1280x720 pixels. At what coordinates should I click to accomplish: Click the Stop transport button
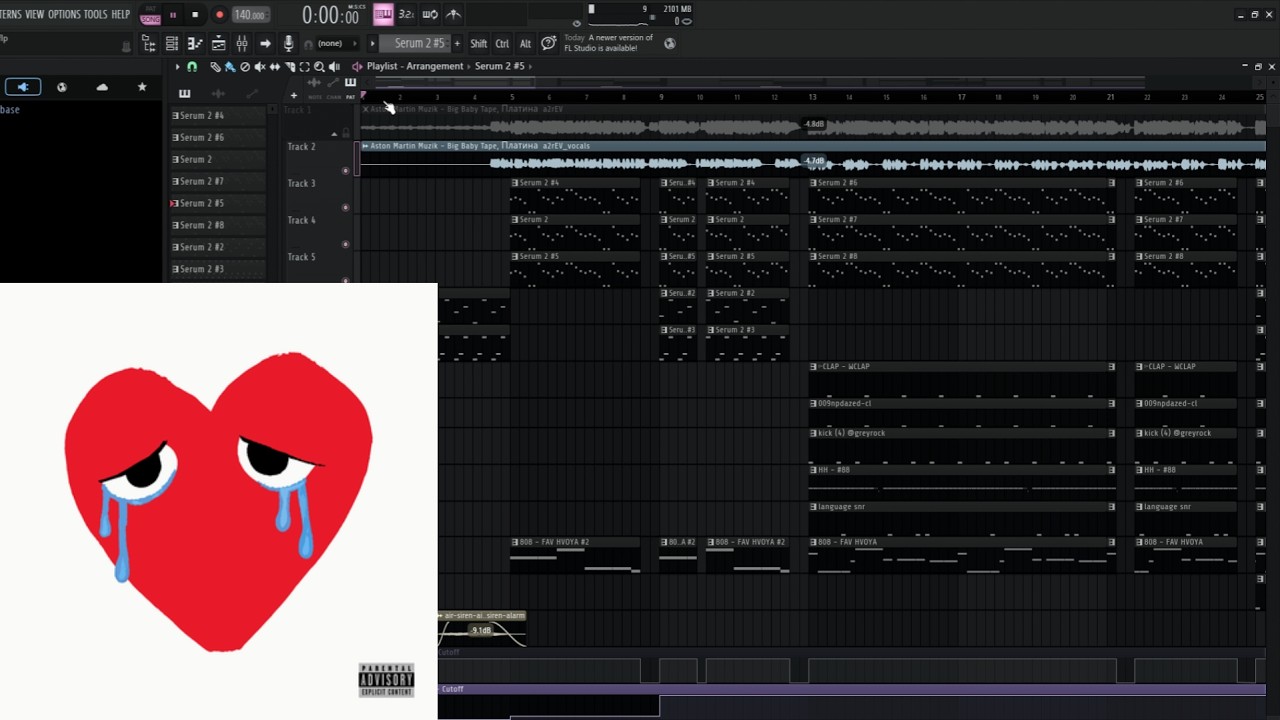pos(195,15)
